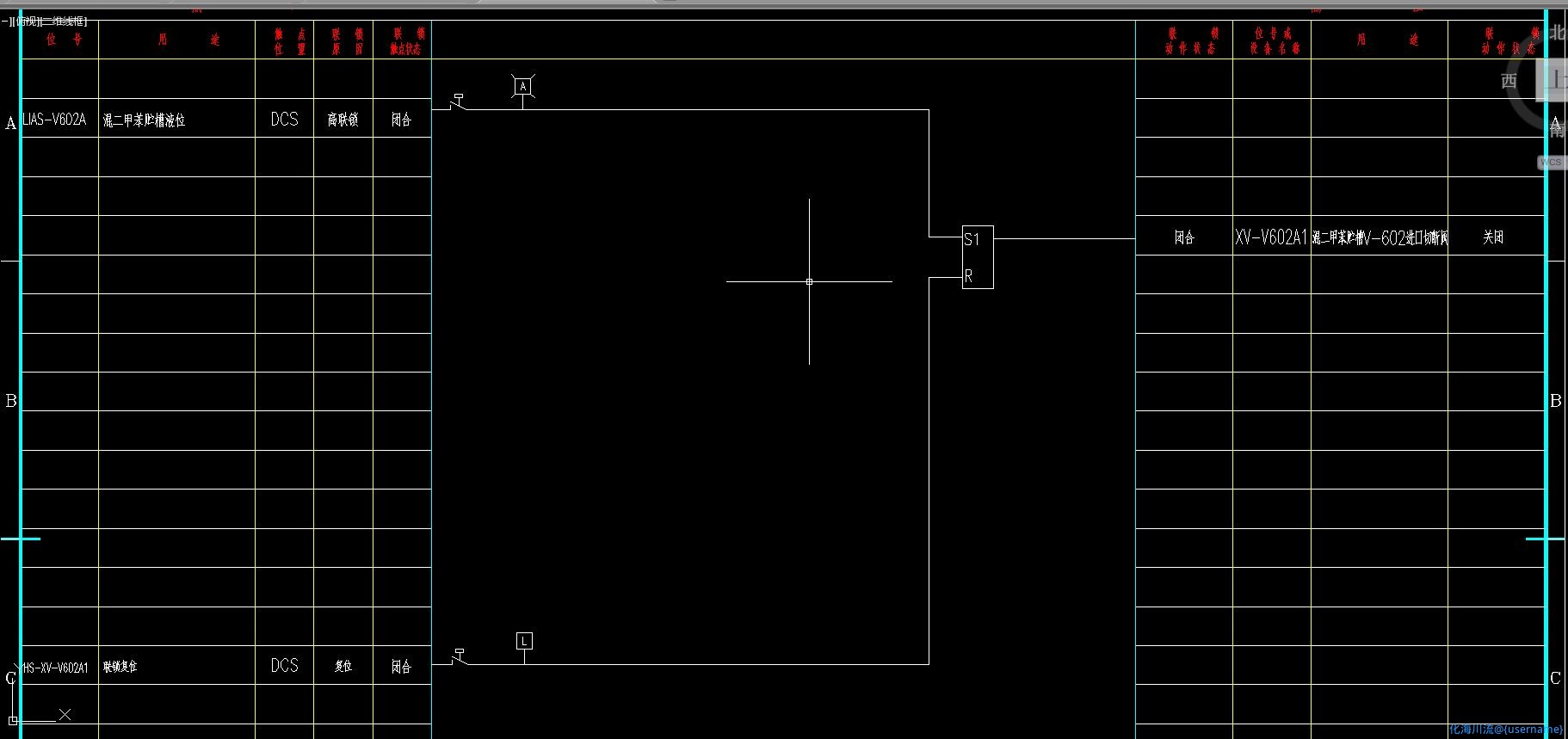Select the S1 set input label
Screen dimensions: 1568x739
tap(972, 239)
